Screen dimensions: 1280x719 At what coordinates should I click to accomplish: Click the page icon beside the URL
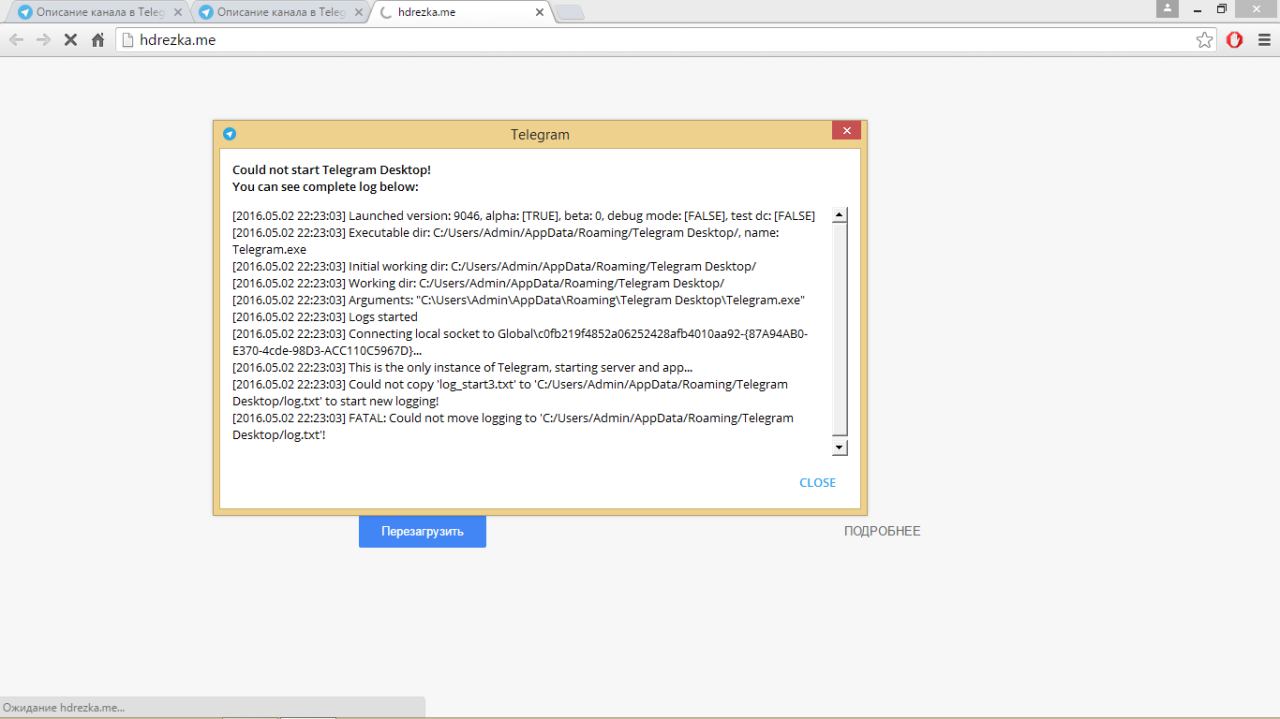(x=127, y=40)
